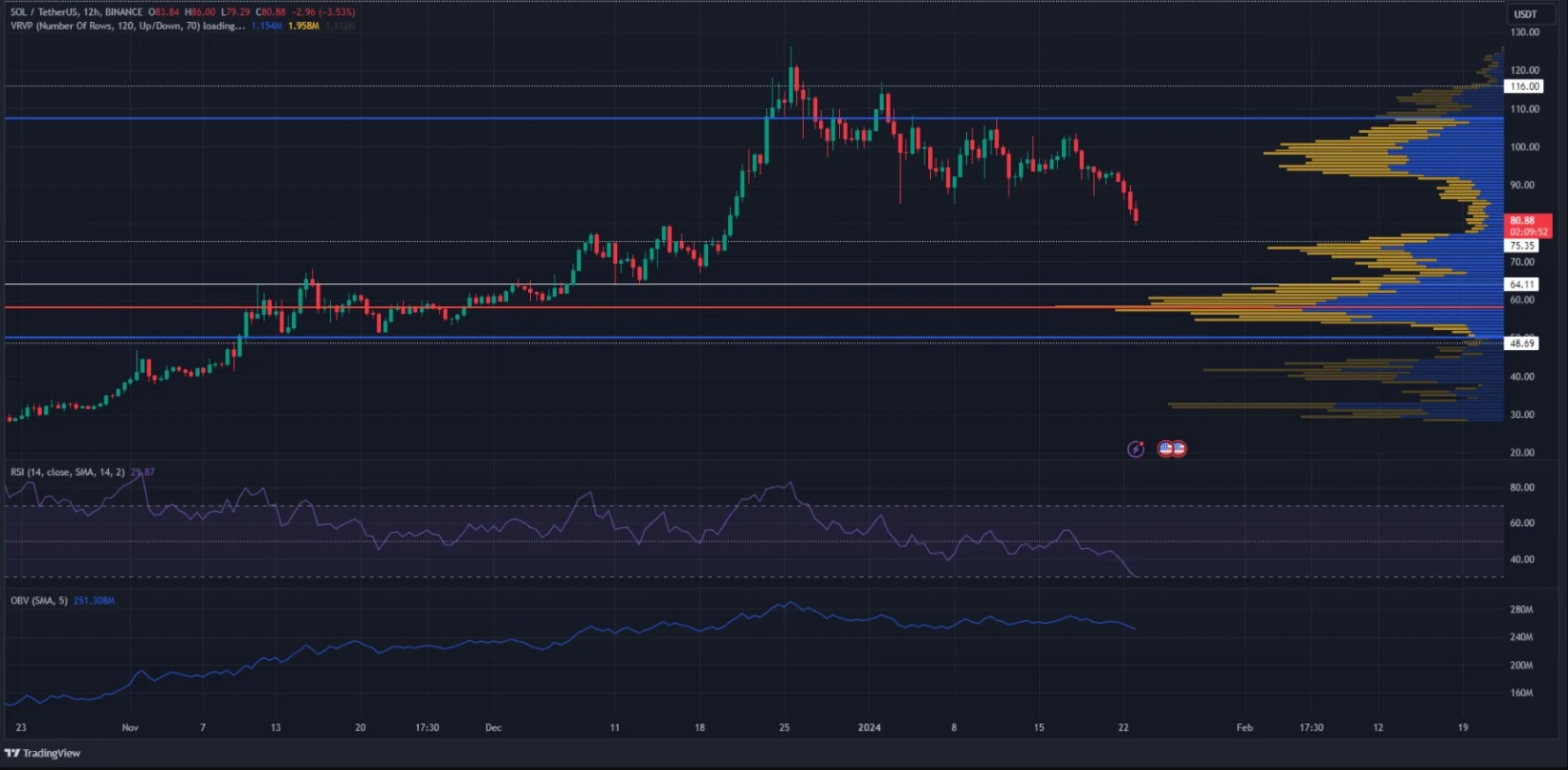Click the 02:09:52 bar countdown timer
The width and height of the screenshot is (1568, 770).
(1528, 232)
